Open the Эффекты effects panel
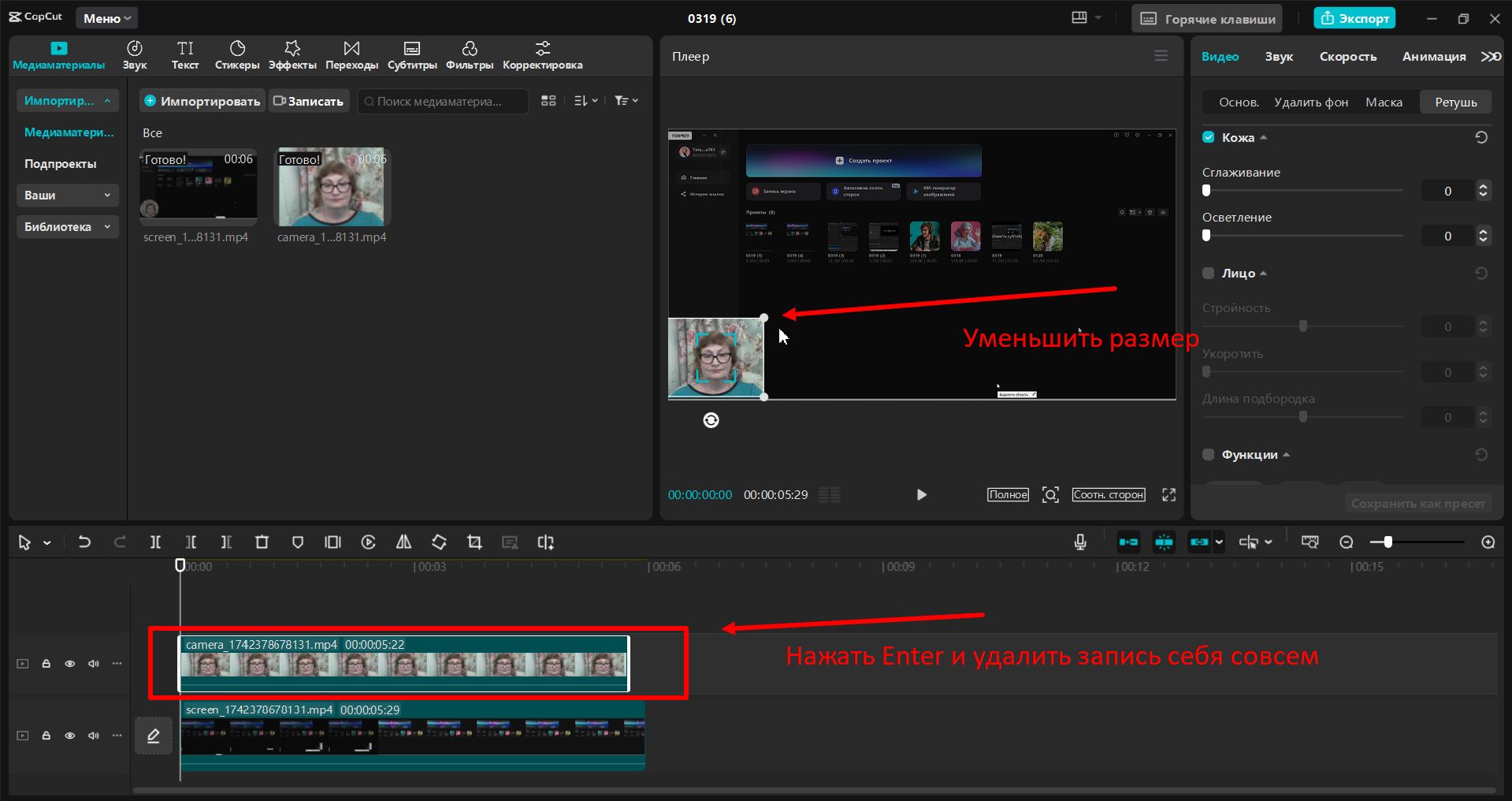Image resolution: width=1512 pixels, height=801 pixels. tap(292, 56)
